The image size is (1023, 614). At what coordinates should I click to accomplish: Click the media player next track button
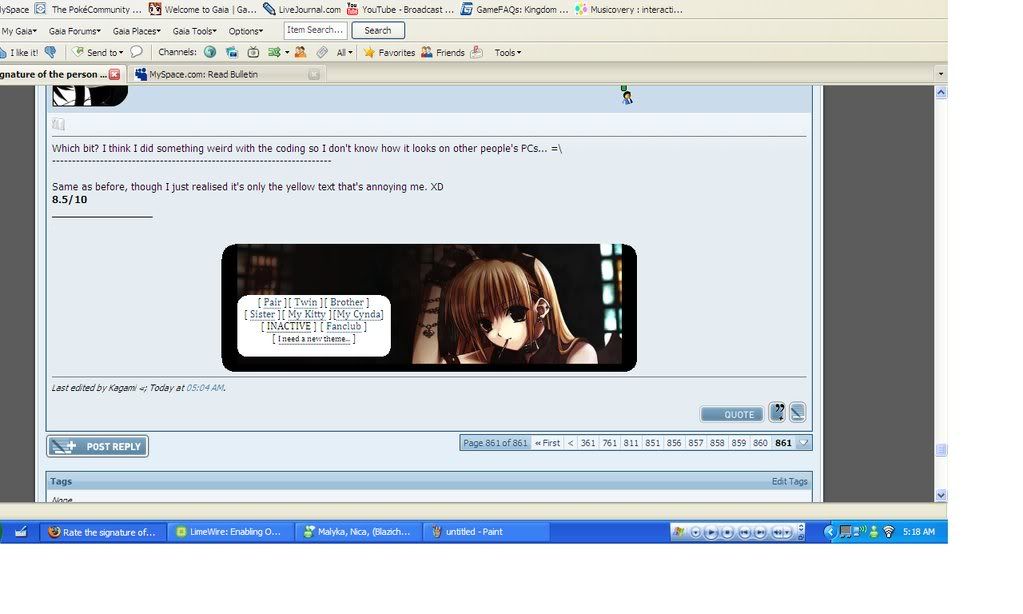(761, 532)
